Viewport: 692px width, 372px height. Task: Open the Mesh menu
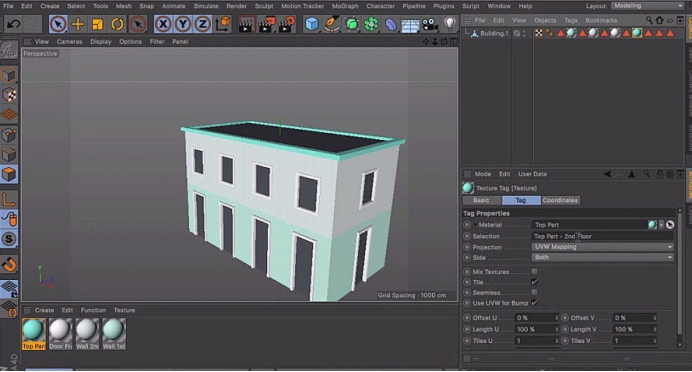click(124, 6)
